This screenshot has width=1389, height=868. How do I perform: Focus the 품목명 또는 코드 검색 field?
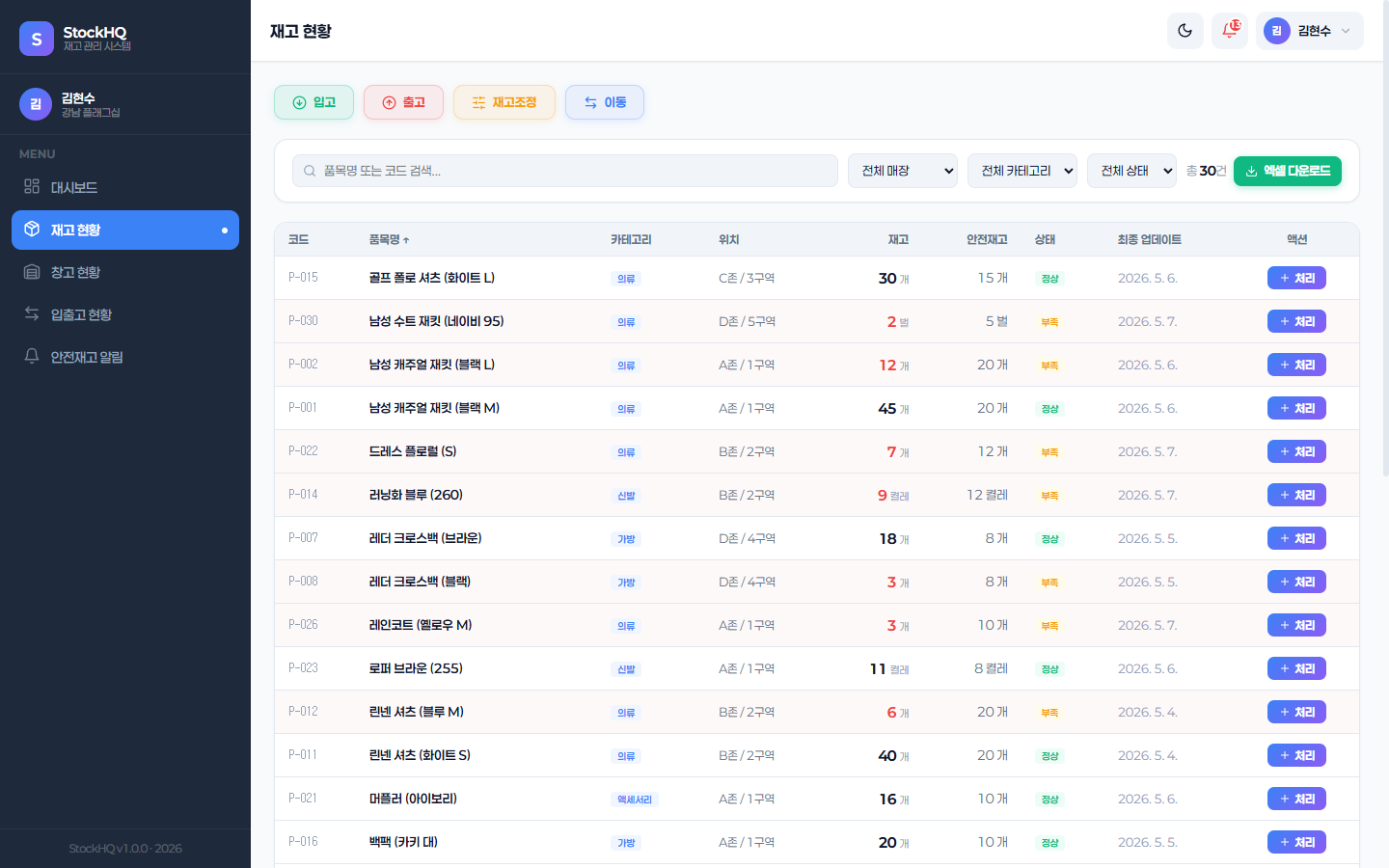tap(565, 171)
